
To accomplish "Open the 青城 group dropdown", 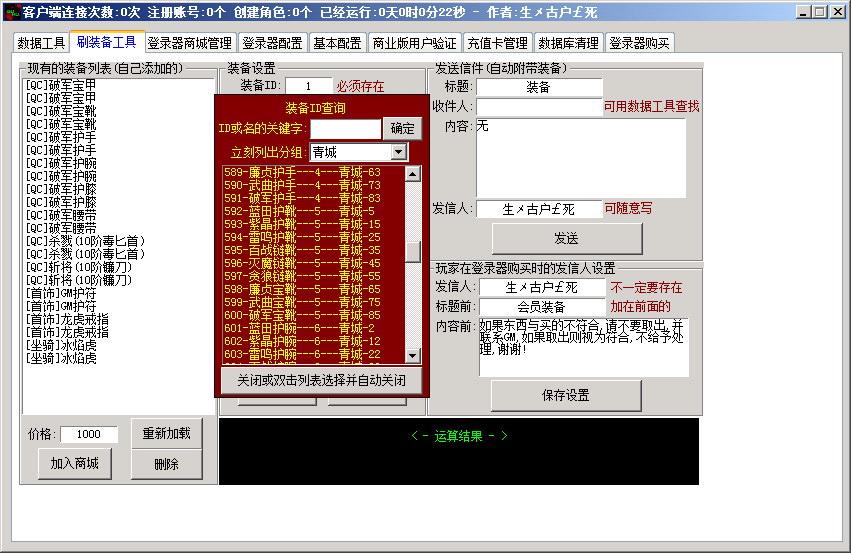I will coord(399,152).
